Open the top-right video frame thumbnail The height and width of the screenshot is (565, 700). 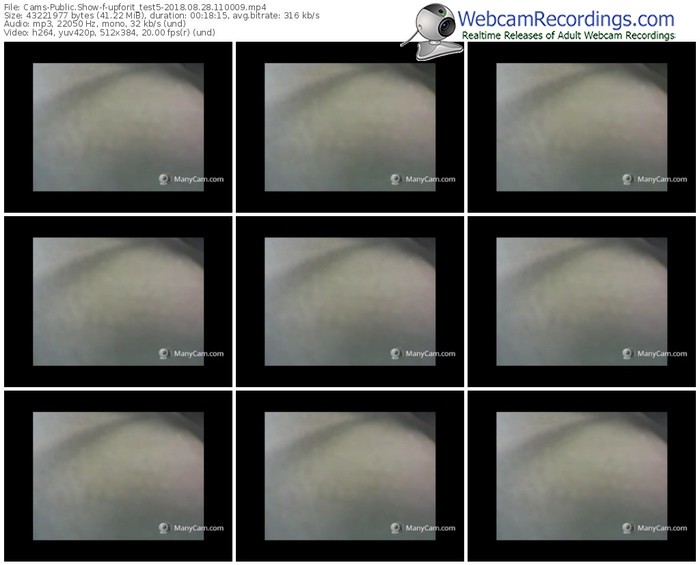[x=580, y=127]
